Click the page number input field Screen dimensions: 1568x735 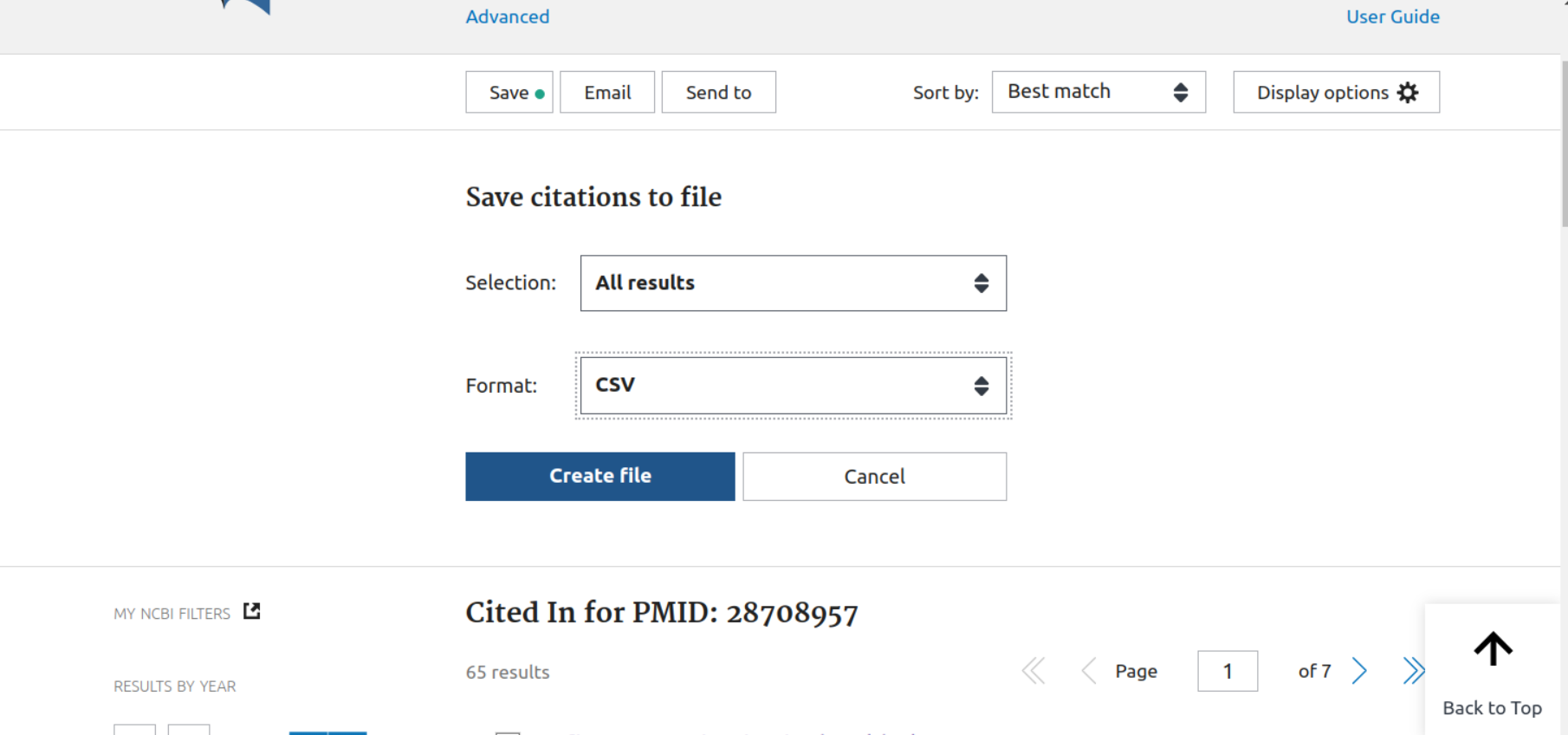coord(1227,671)
